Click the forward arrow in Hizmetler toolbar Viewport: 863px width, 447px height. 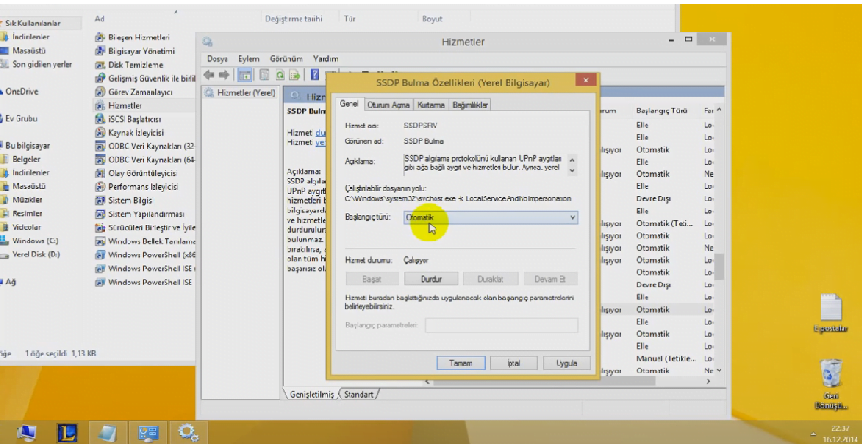(223, 75)
